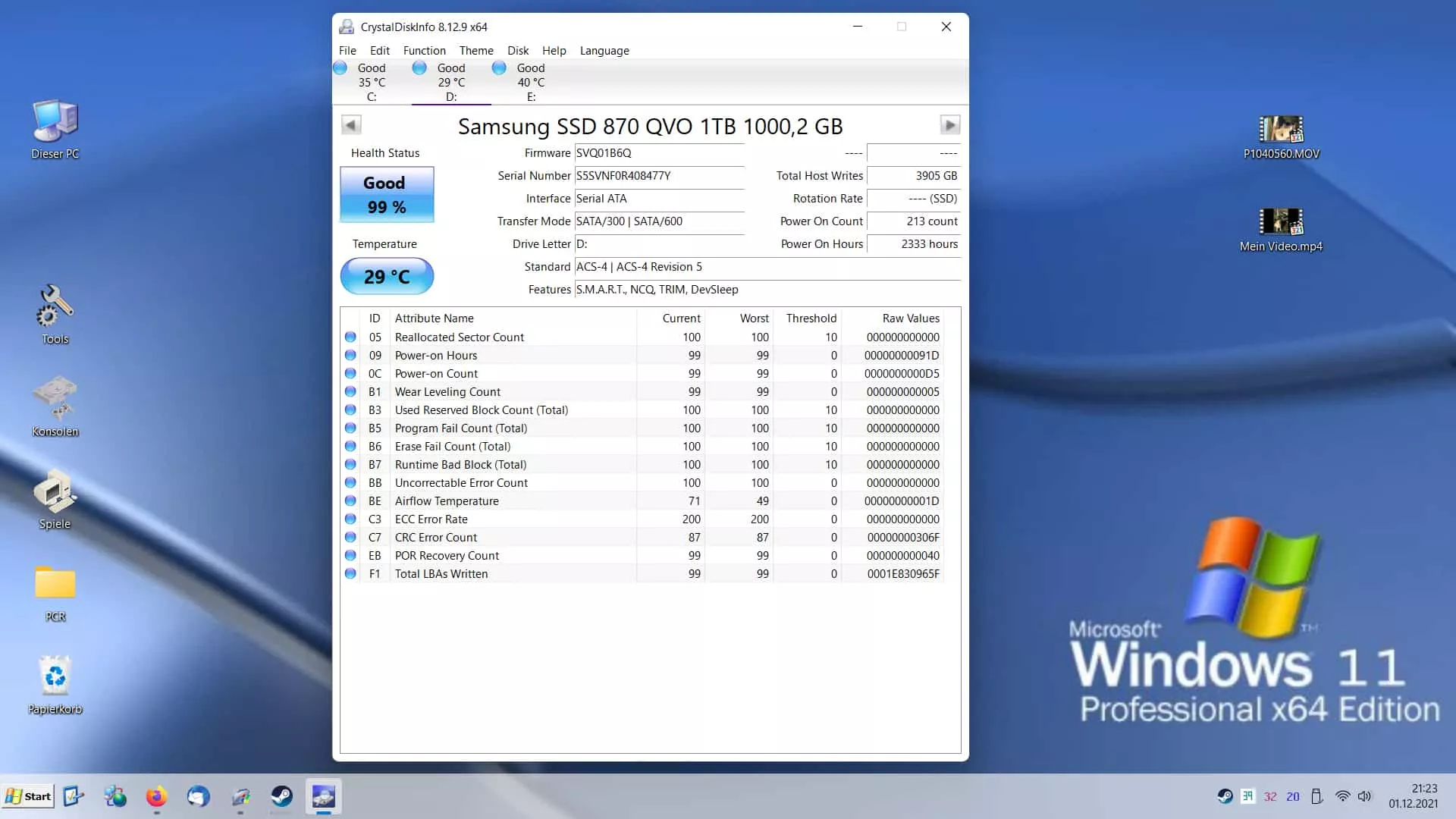Click Total Host Writes value 3905 GB
The image size is (1456, 819).
[x=914, y=176]
